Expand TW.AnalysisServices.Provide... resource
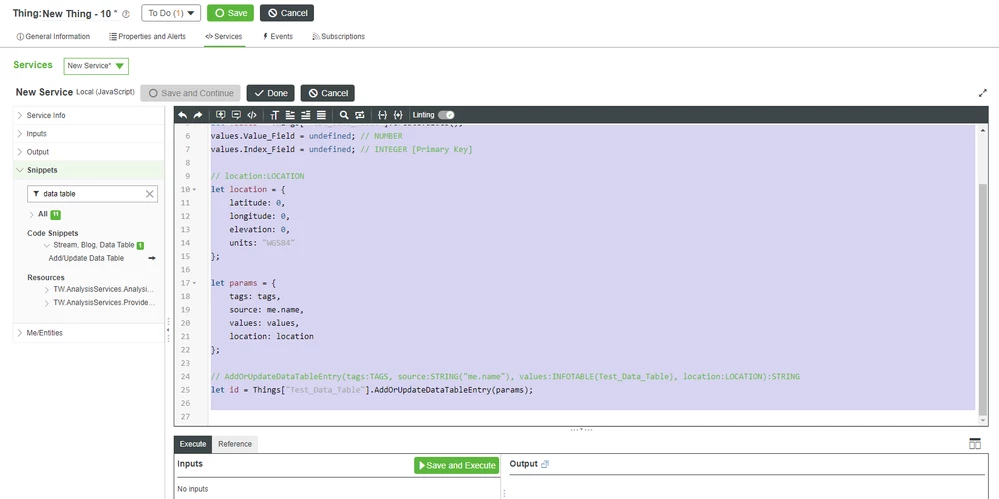The image size is (999, 499). 47,303
